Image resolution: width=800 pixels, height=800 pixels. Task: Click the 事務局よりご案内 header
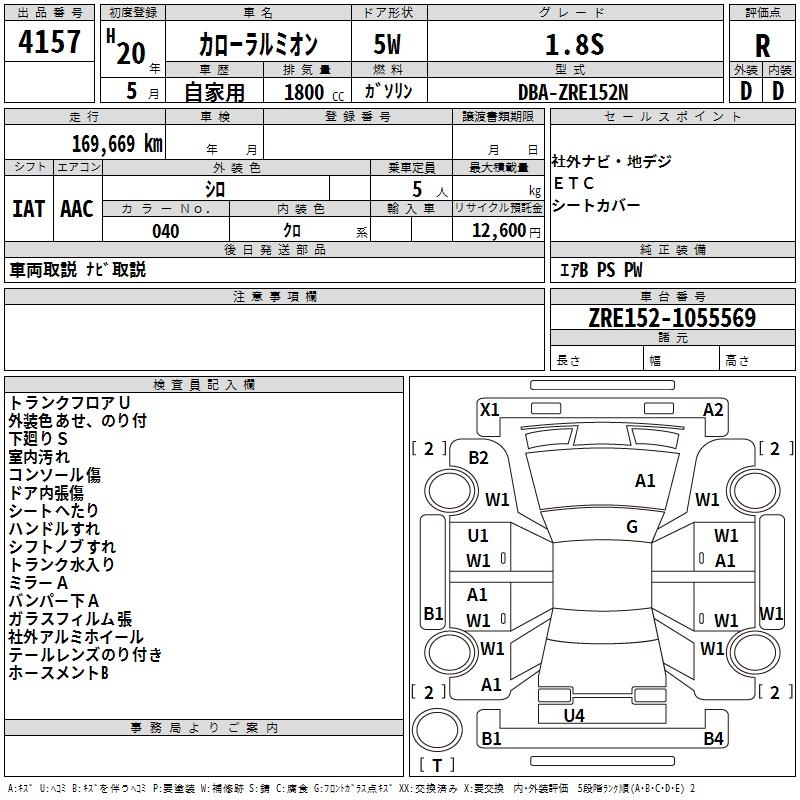click(204, 728)
